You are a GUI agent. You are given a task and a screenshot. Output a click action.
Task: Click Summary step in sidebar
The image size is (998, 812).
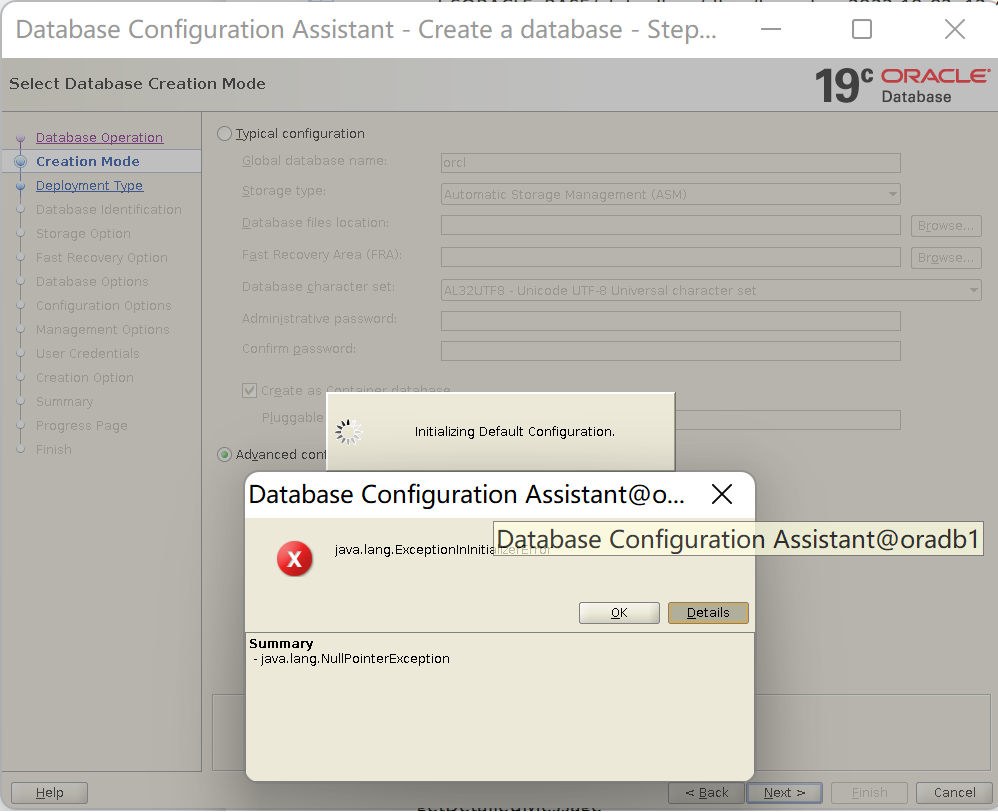(x=64, y=402)
